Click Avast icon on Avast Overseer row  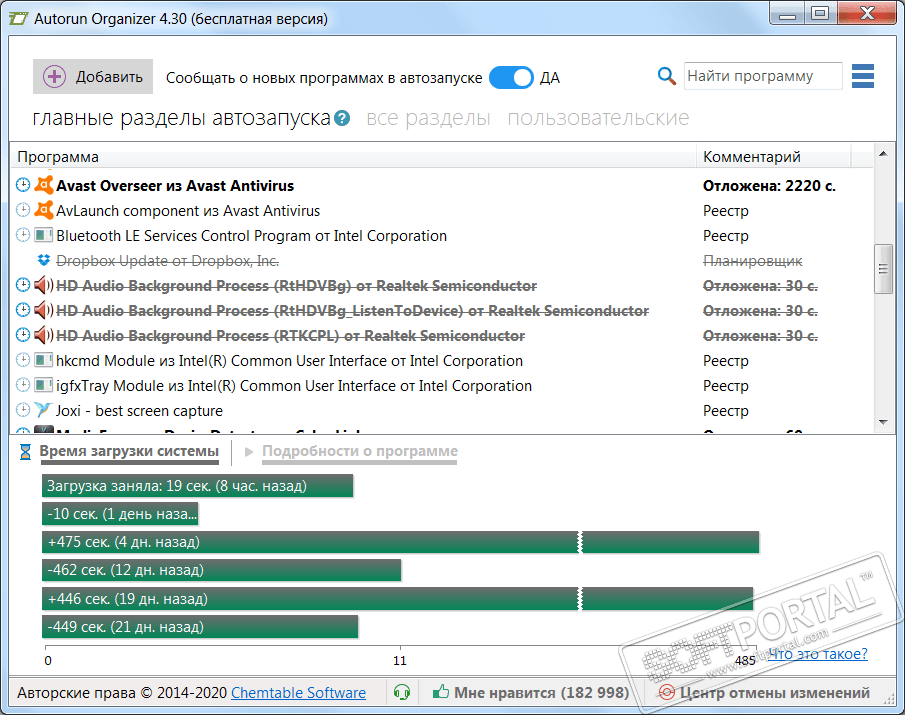point(44,185)
